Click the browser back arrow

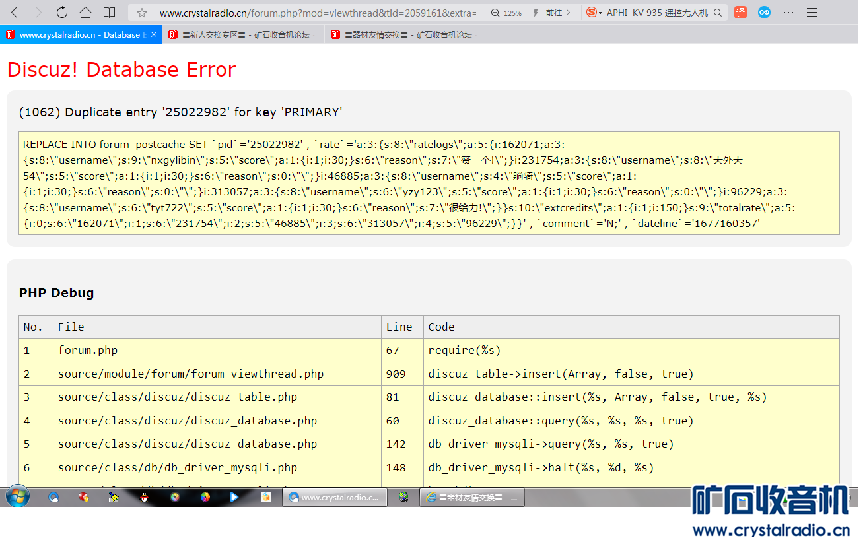pyautogui.click(x=14, y=13)
